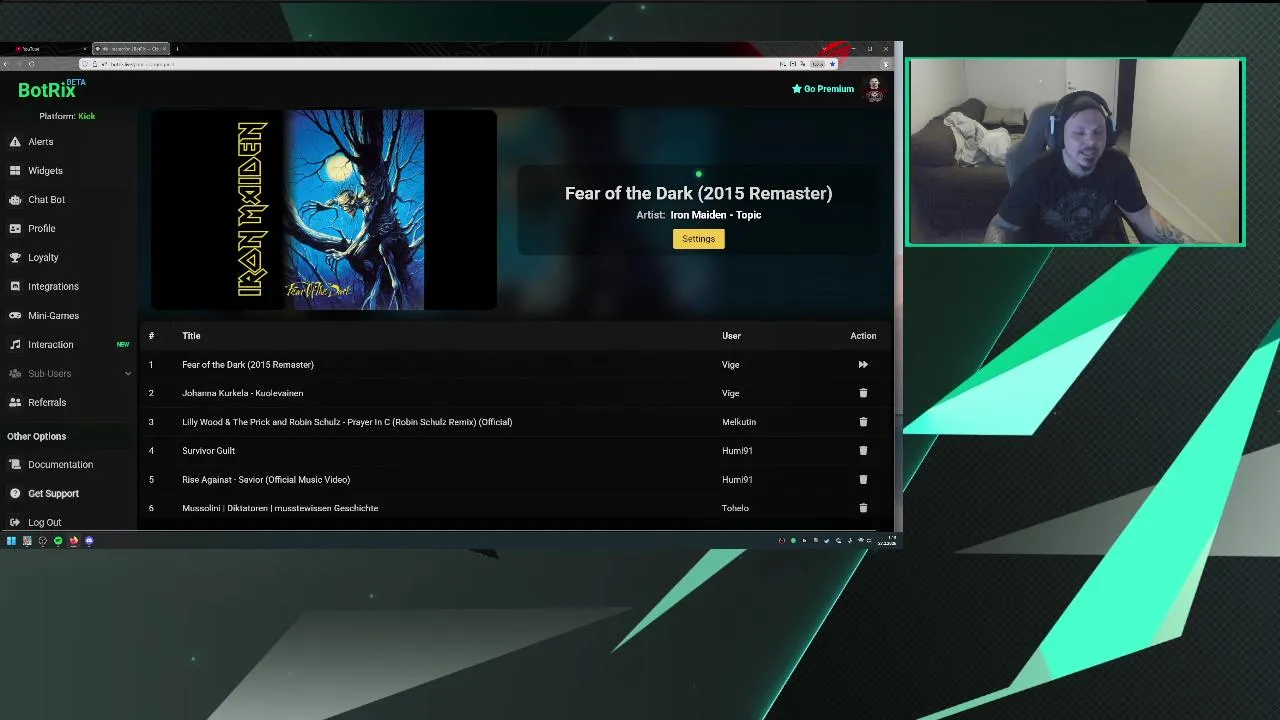Go to the Mini-Games label
The image size is (1280, 720).
pos(53,316)
